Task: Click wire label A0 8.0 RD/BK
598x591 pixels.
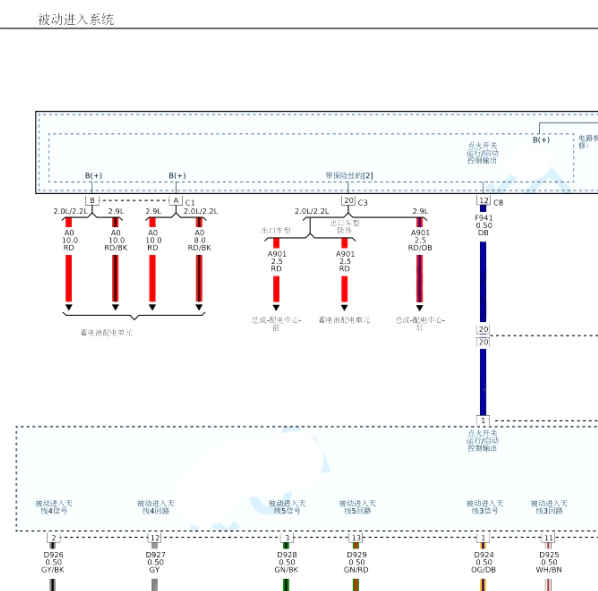Action: tap(199, 240)
